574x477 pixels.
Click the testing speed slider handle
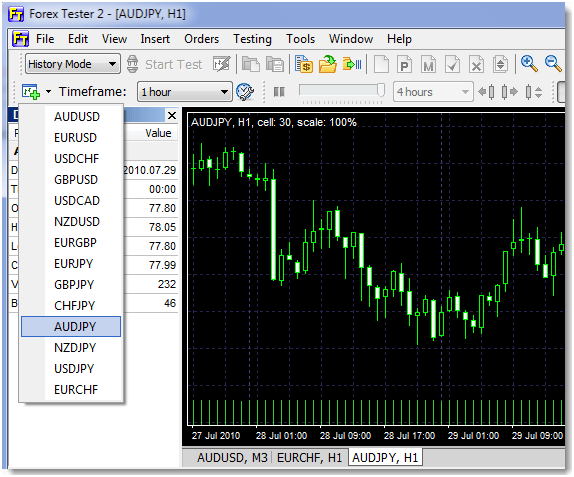pos(381,90)
